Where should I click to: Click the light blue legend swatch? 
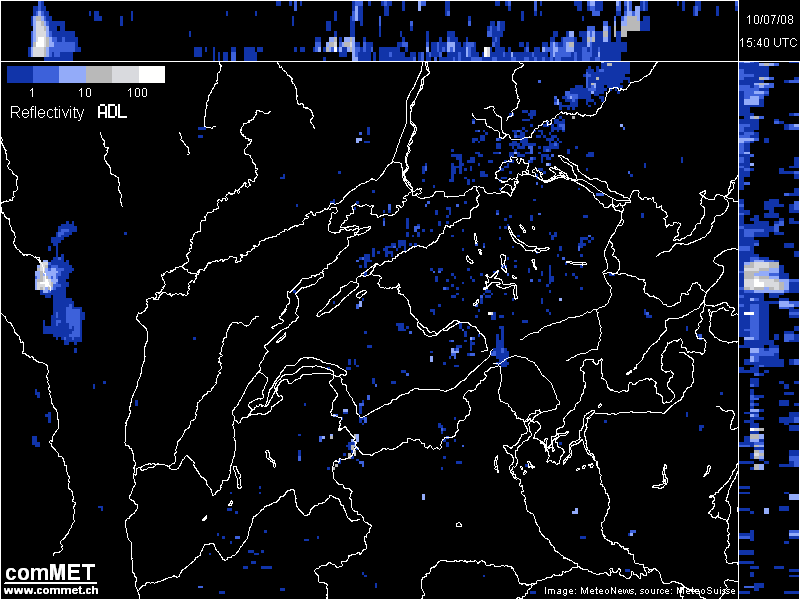(x=72, y=74)
